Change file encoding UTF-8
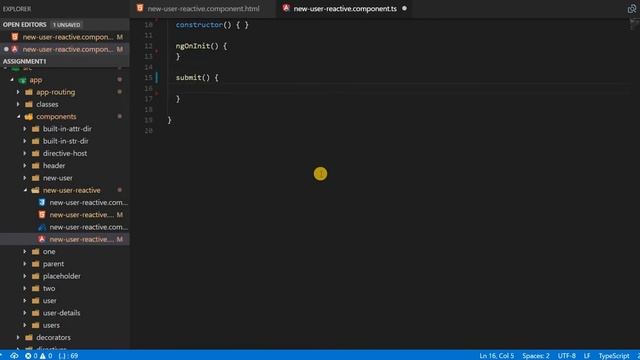640x360 pixels. [x=567, y=356]
